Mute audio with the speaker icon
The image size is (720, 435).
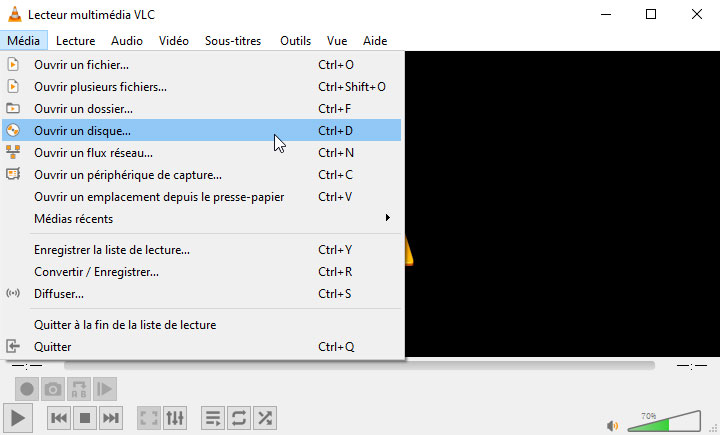[x=612, y=426]
